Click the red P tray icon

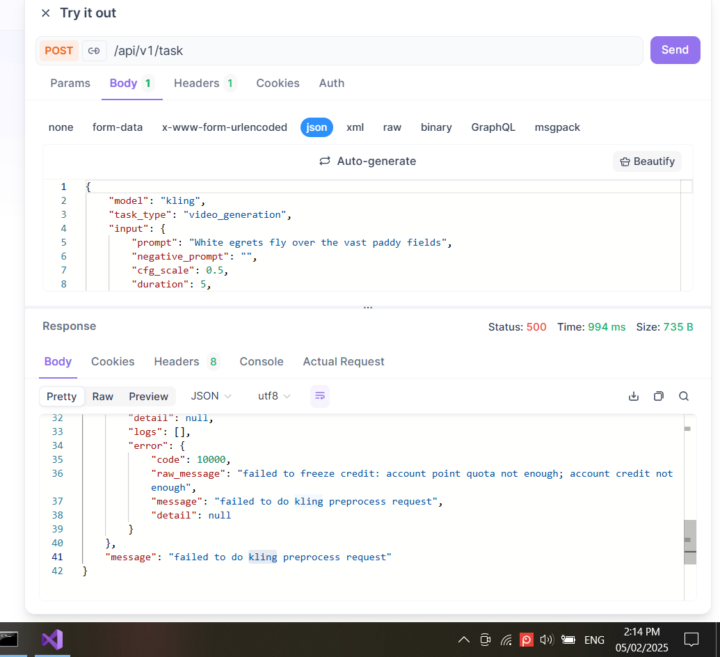click(x=526, y=640)
